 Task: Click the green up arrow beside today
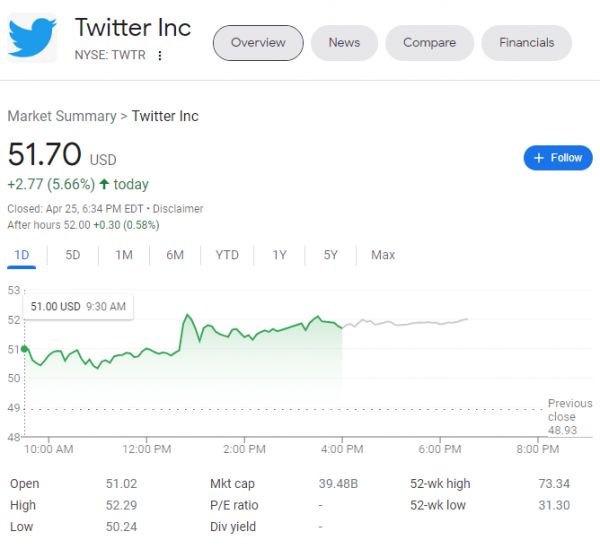(104, 184)
